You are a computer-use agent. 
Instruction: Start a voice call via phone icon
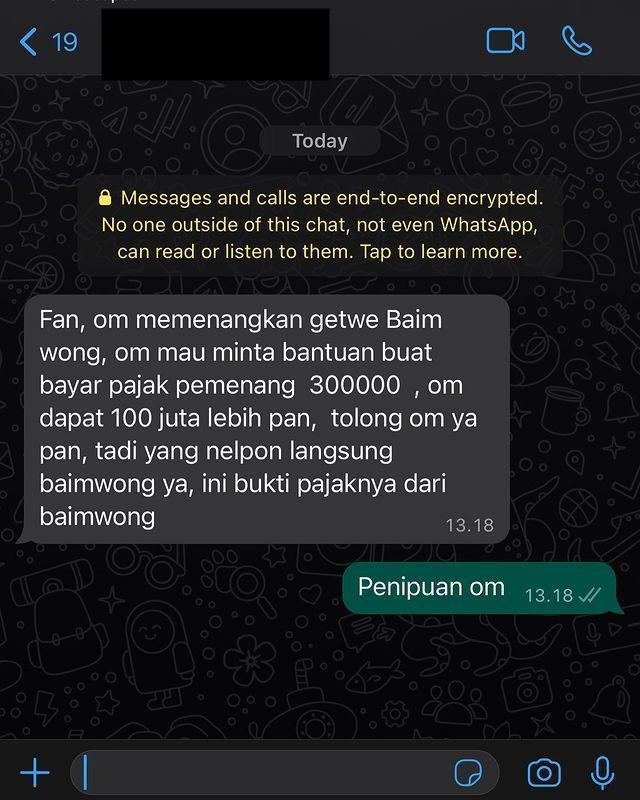pyautogui.click(x=577, y=41)
